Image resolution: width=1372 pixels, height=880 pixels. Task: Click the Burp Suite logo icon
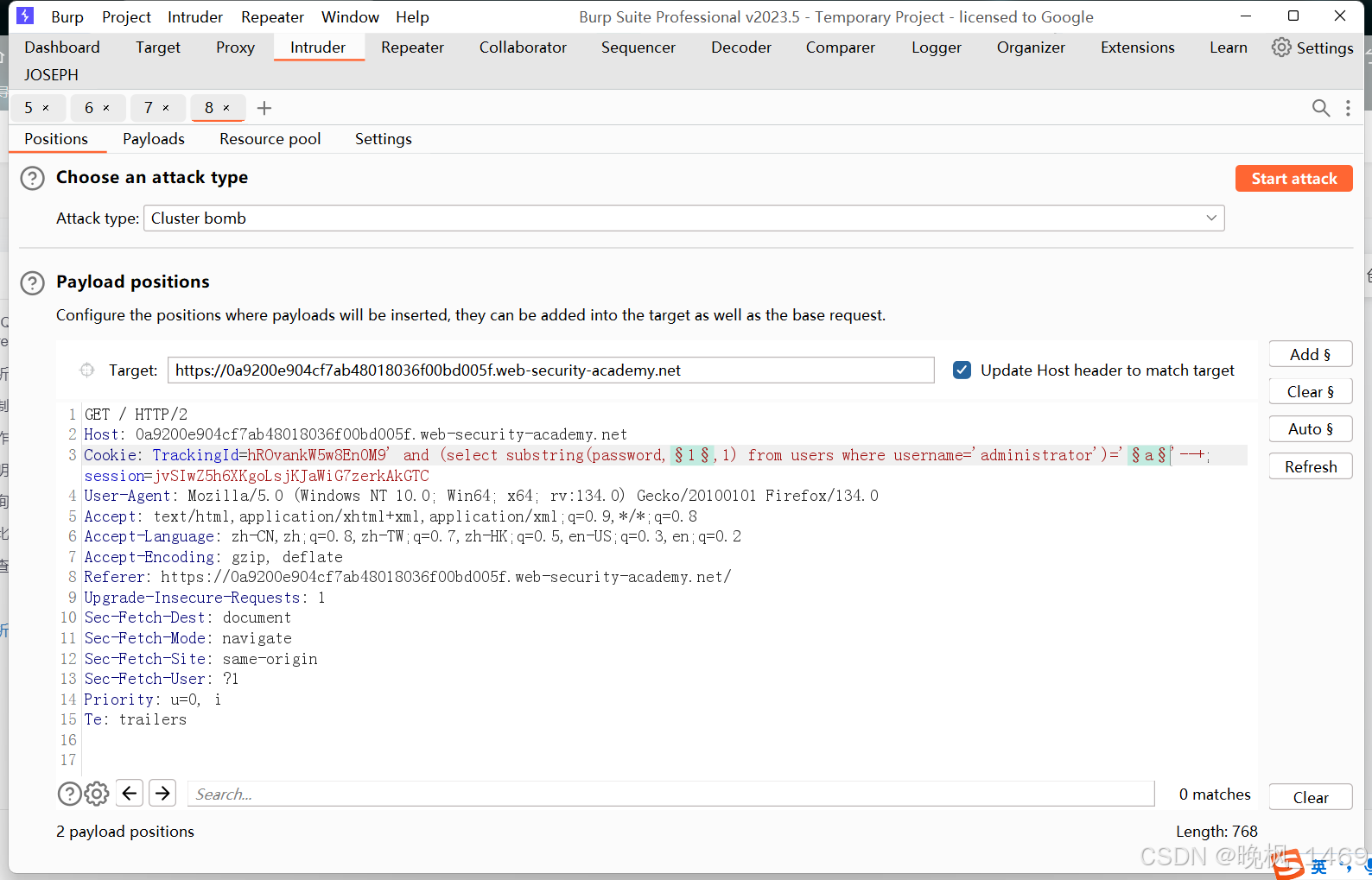(x=25, y=16)
